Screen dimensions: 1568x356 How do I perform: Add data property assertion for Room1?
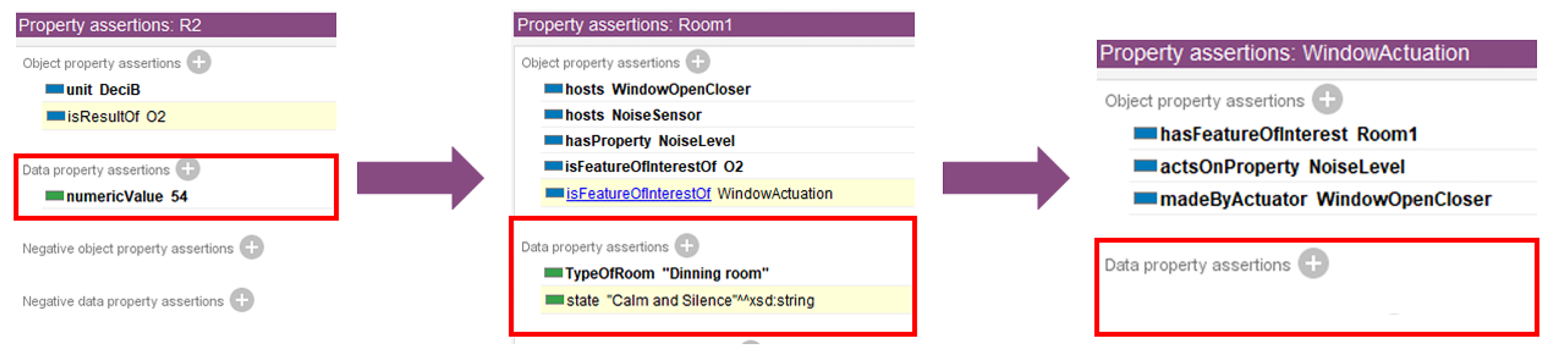tap(687, 246)
